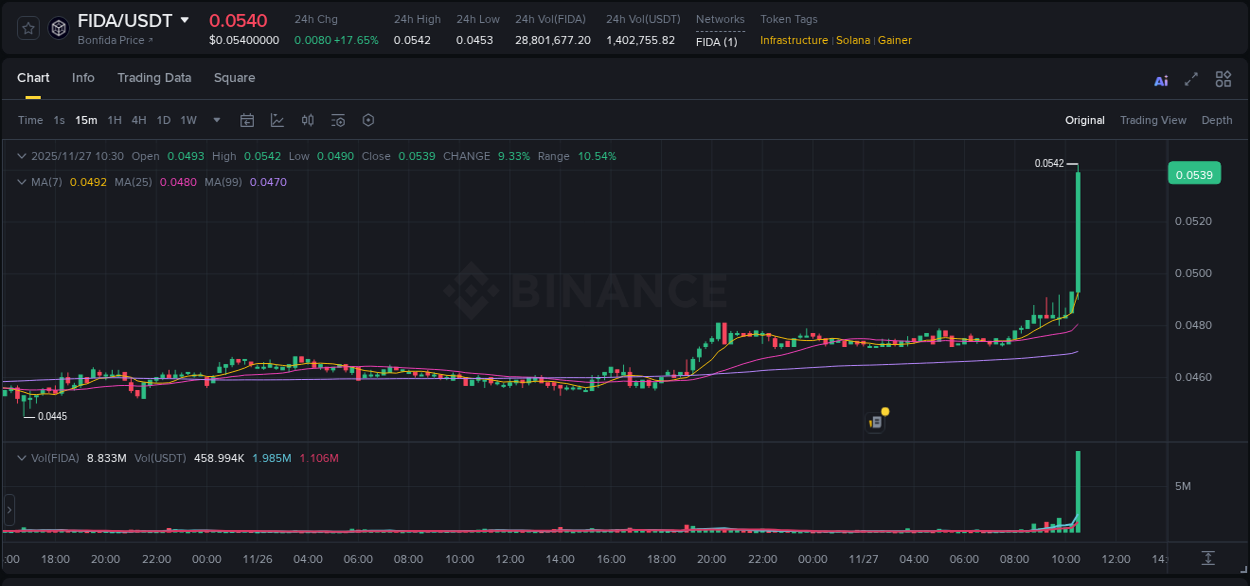Click the order visualization candles icon
1250x586 pixels.
click(x=307, y=120)
